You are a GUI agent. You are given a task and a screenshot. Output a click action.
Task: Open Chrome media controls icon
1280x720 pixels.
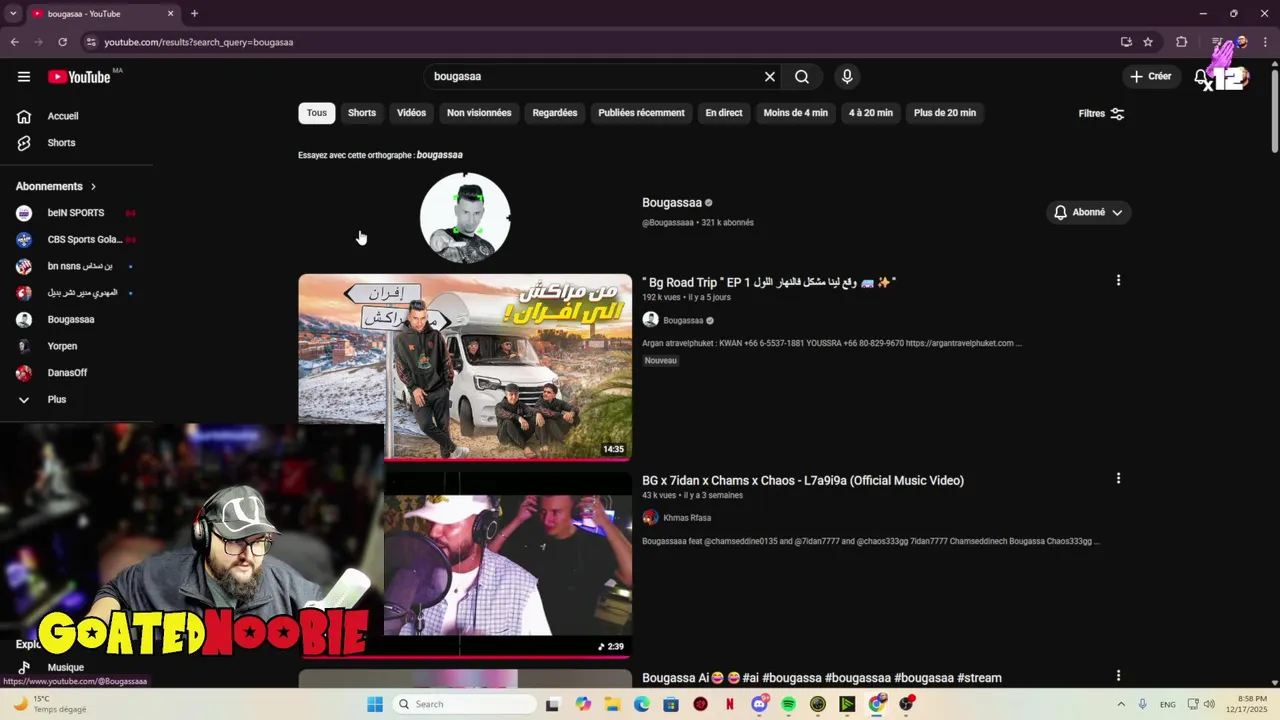[x=1217, y=42]
